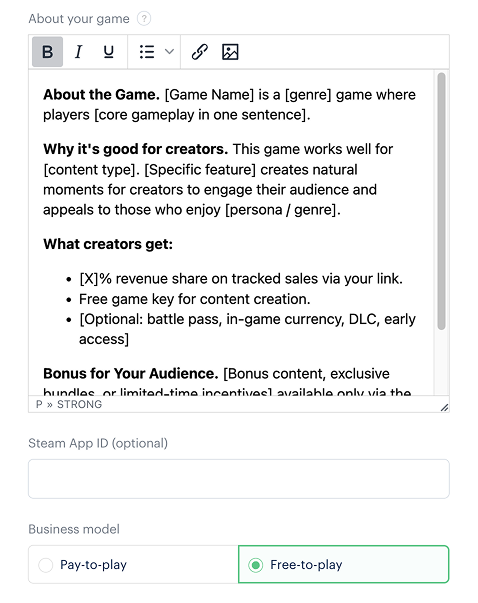Place cursor in About the Game paragraph

(x=230, y=105)
